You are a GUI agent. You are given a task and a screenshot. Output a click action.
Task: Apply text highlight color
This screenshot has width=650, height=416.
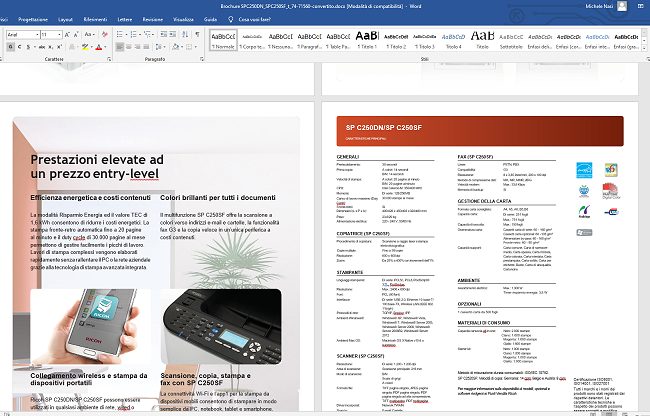tap(85, 47)
